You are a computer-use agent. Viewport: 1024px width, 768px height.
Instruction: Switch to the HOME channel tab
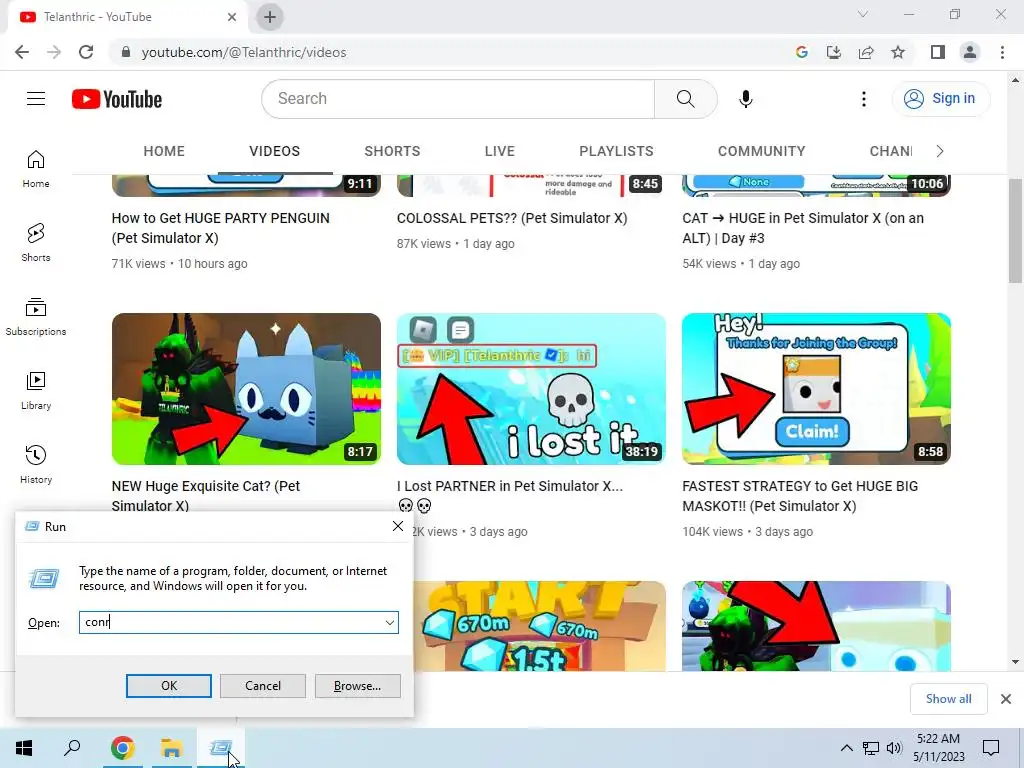coord(164,152)
